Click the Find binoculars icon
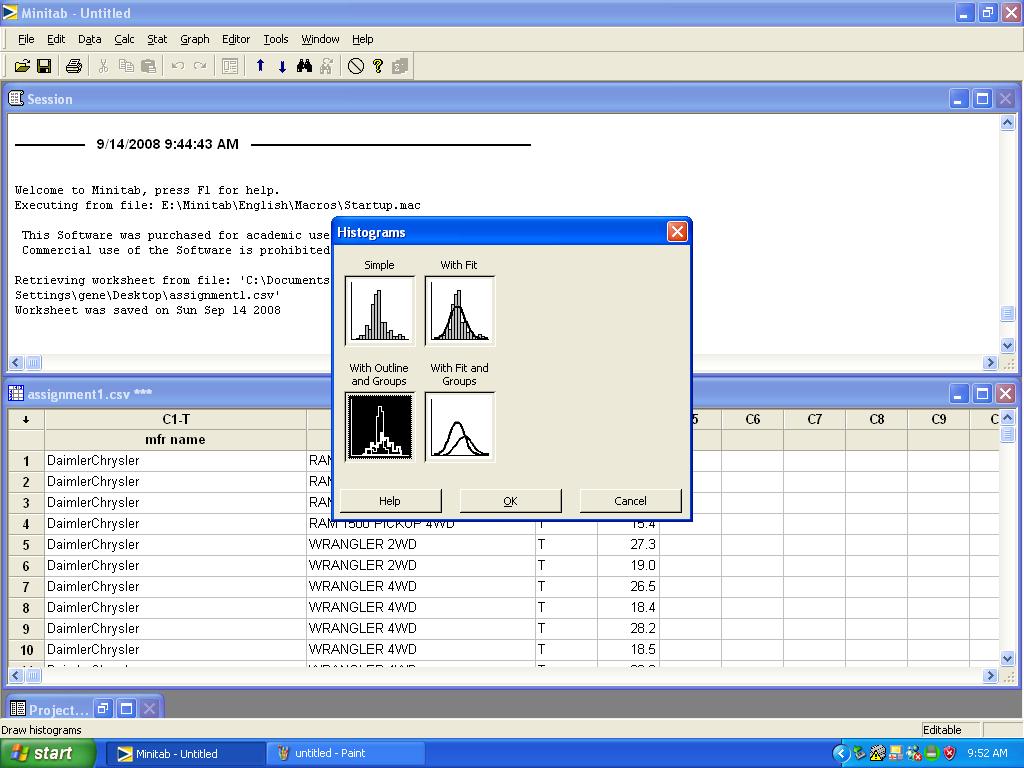This screenshot has height=768, width=1024. point(305,66)
